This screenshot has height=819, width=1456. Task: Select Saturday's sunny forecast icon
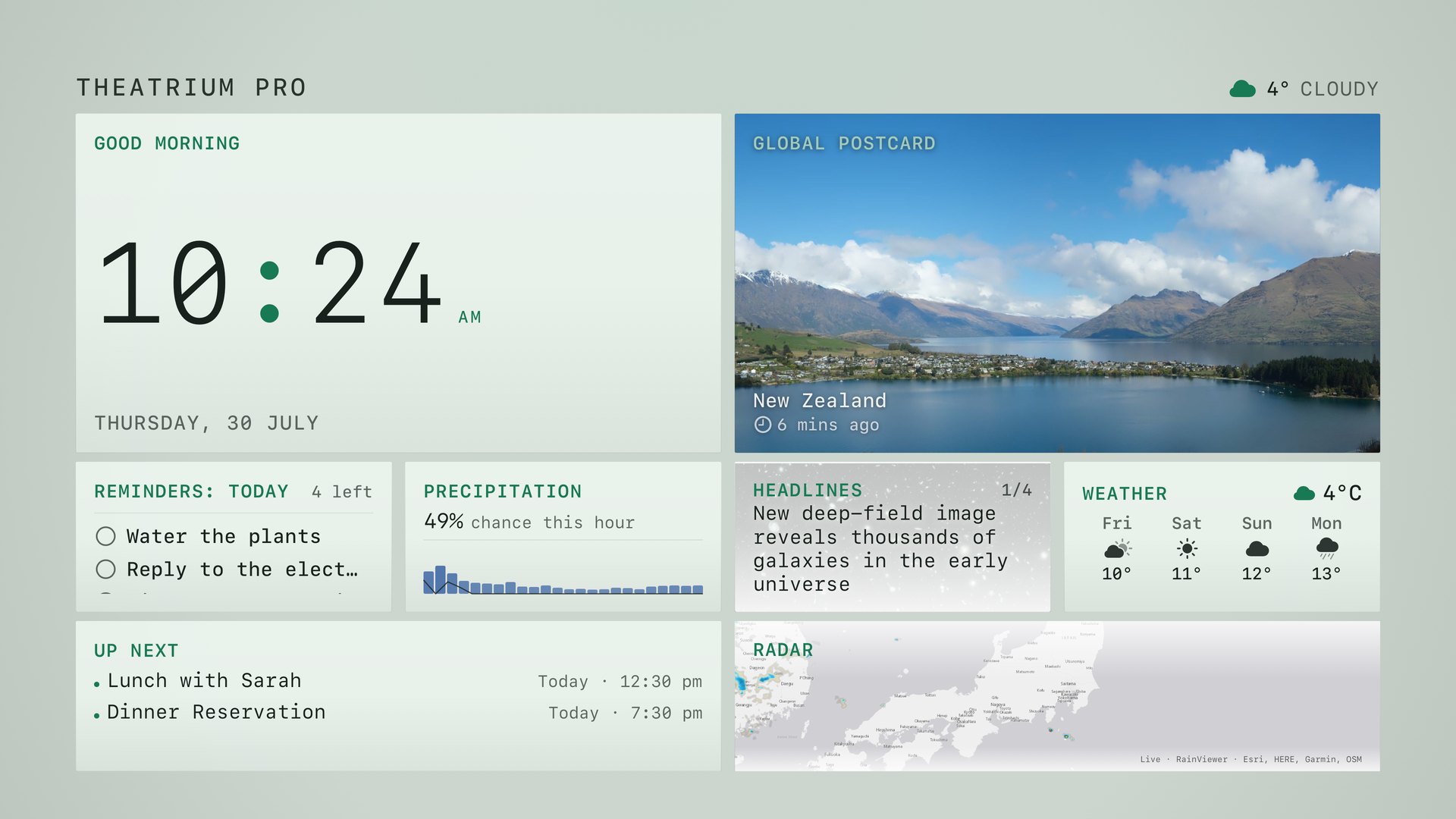(x=1187, y=548)
